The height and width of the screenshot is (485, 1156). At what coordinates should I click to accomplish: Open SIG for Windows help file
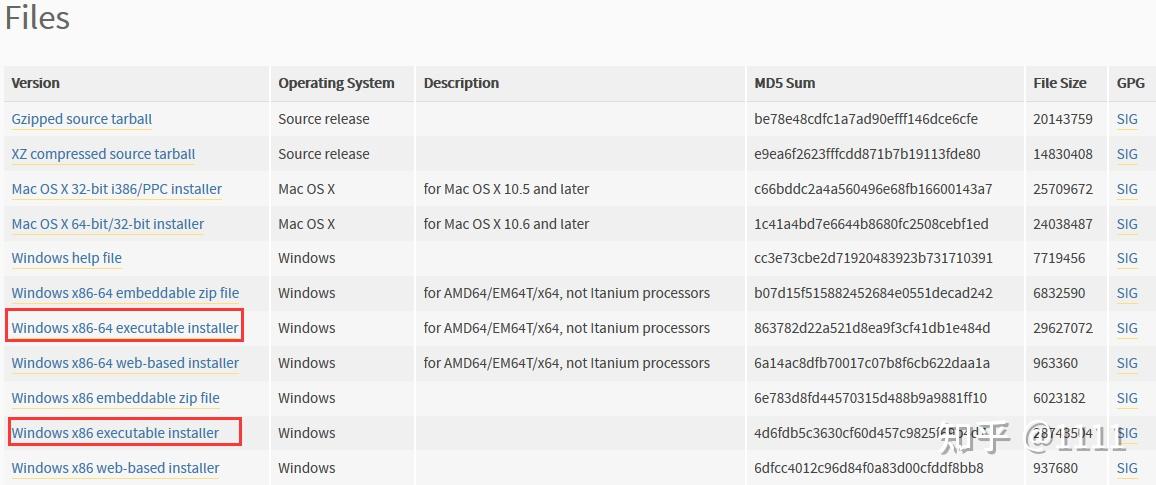coord(1127,258)
